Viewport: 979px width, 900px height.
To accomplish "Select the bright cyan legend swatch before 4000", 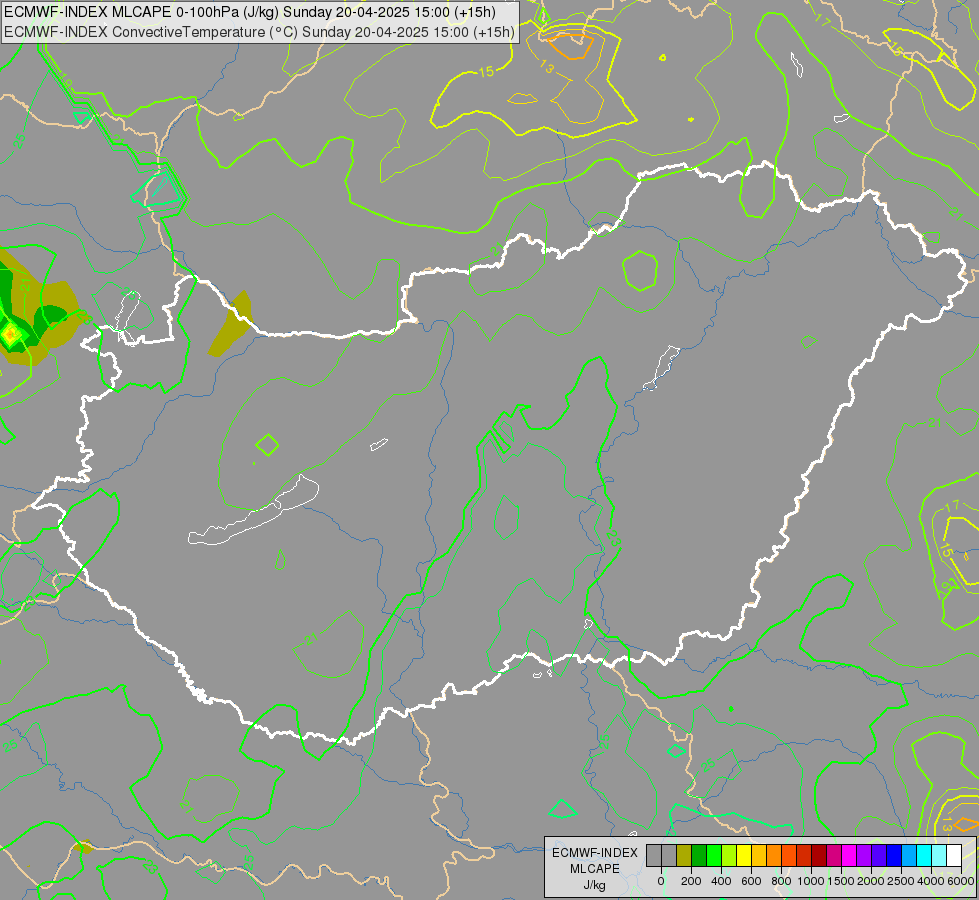I will point(924,855).
